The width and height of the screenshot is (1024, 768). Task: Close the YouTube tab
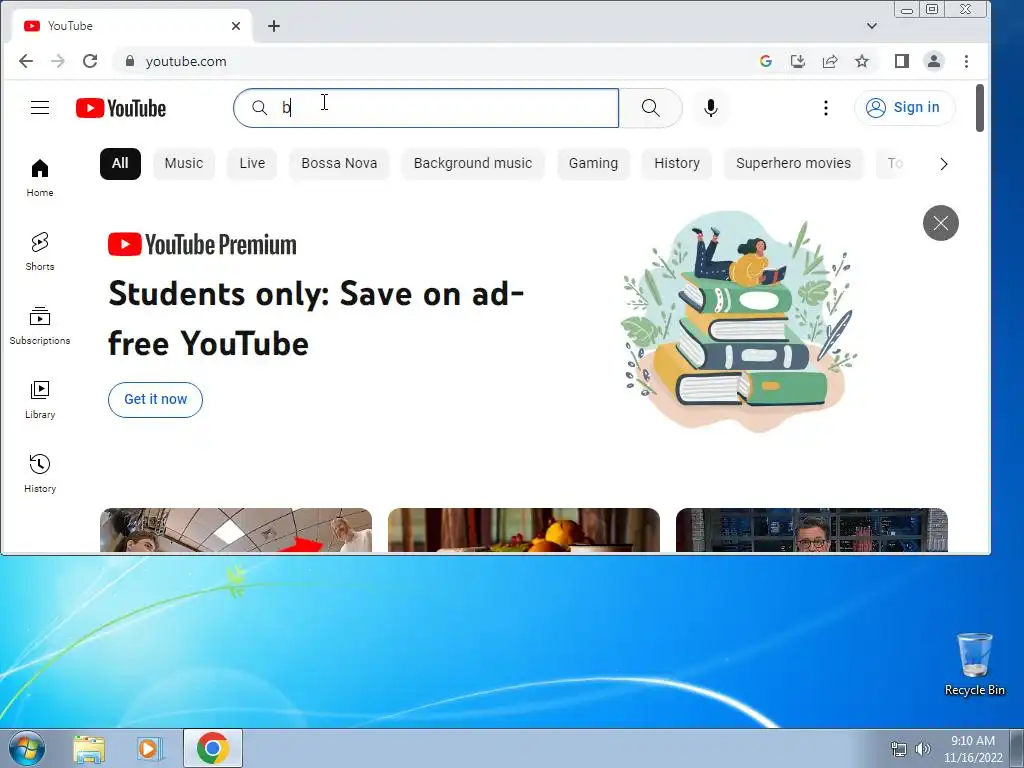click(236, 26)
